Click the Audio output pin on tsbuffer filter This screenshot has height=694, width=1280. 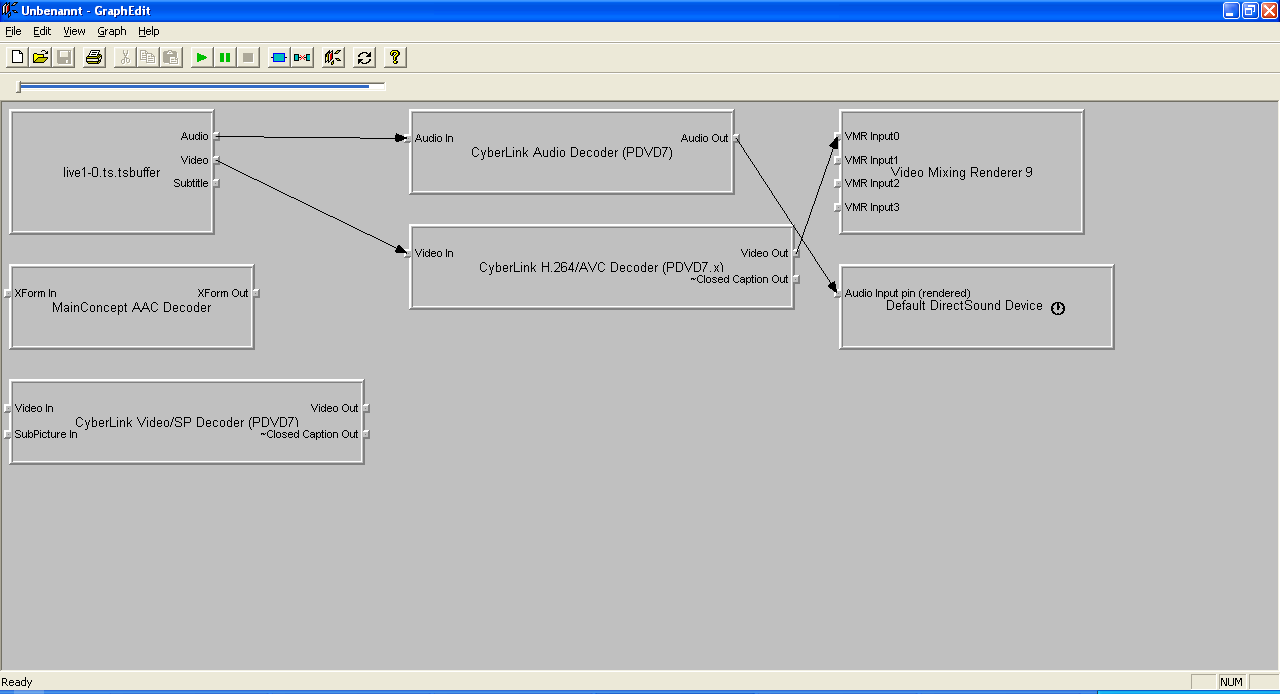point(215,136)
